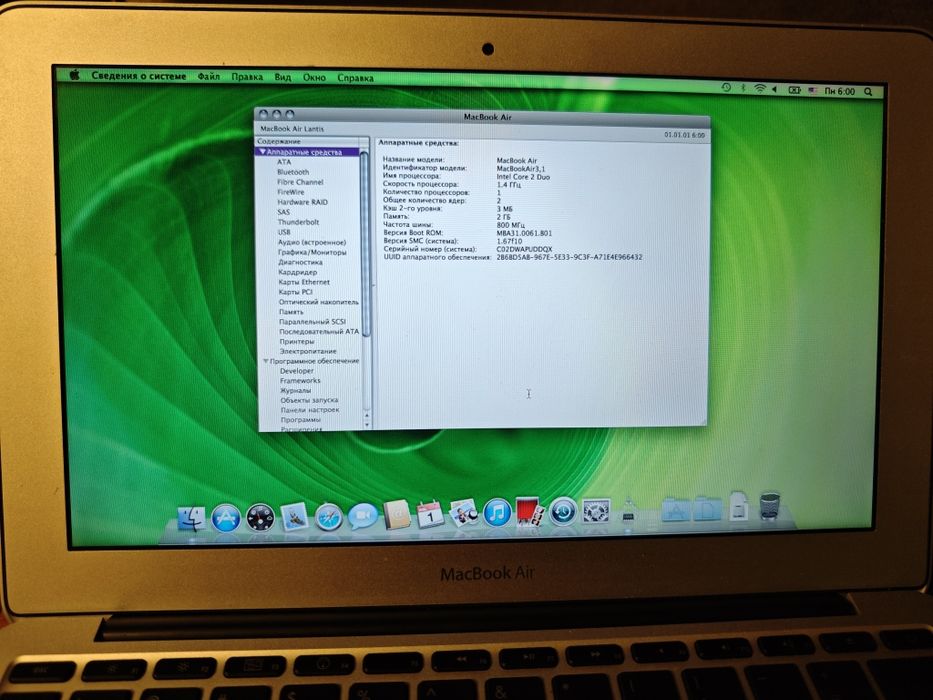This screenshot has height=700, width=933.
Task: Select Память in the sidebar list
Action: click(x=291, y=312)
